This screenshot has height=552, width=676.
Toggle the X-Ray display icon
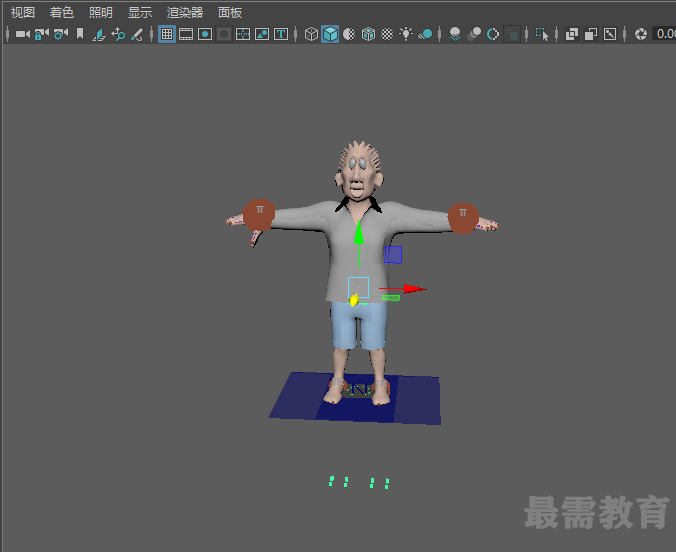point(572,34)
